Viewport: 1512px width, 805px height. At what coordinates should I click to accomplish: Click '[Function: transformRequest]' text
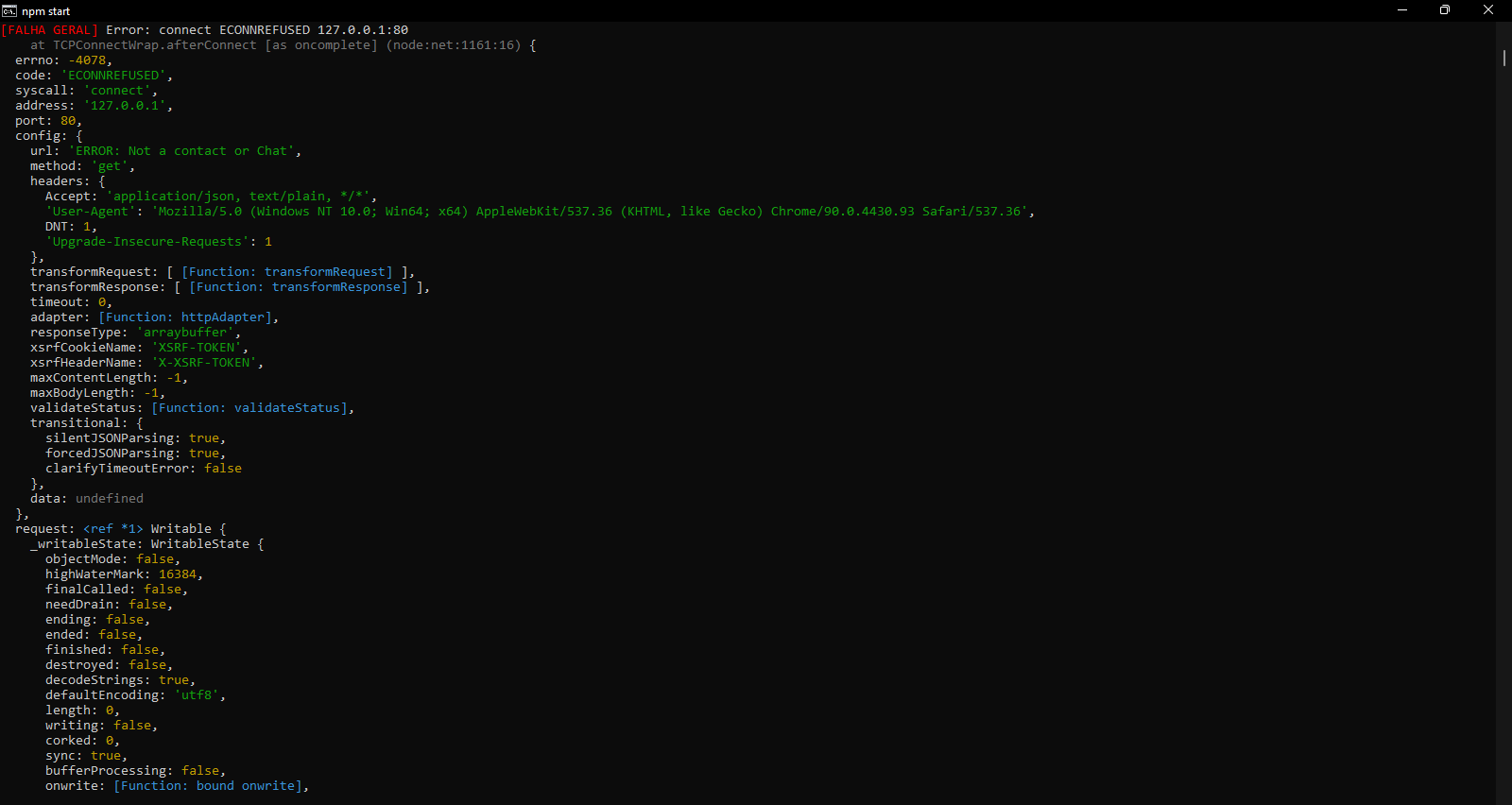click(x=287, y=272)
